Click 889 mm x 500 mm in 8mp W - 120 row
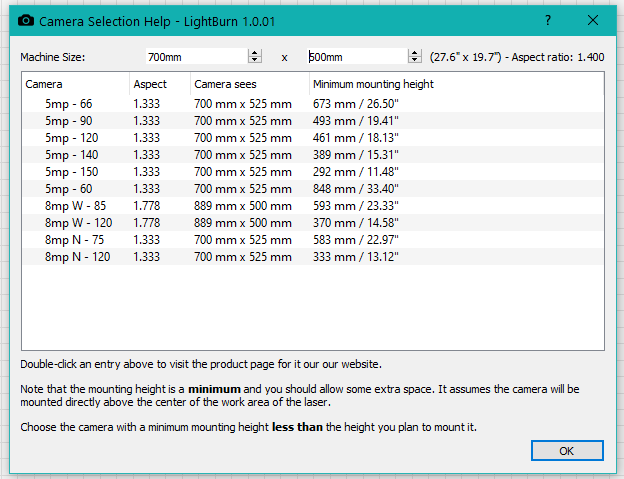This screenshot has height=479, width=624. pyautogui.click(x=243, y=223)
